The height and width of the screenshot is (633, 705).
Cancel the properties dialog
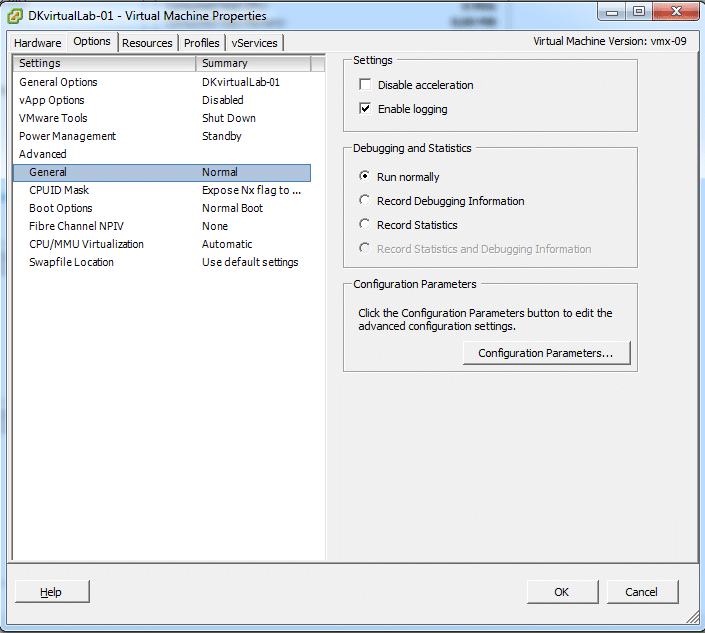(x=642, y=592)
